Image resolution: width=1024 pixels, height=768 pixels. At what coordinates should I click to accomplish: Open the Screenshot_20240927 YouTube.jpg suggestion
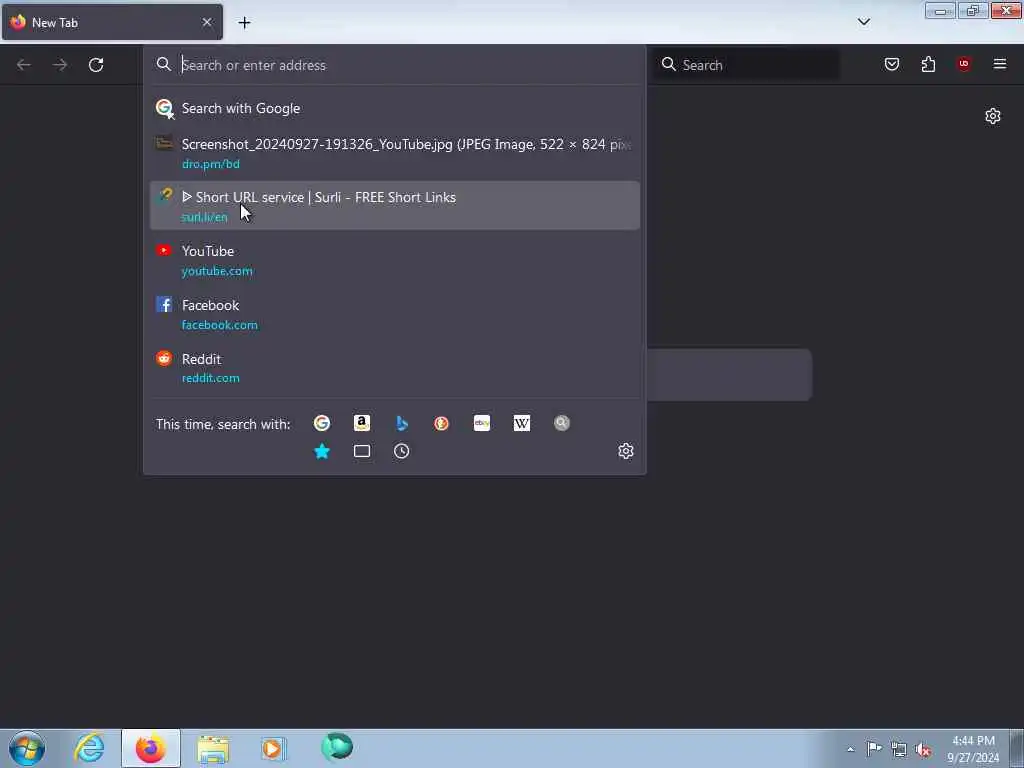[394, 153]
